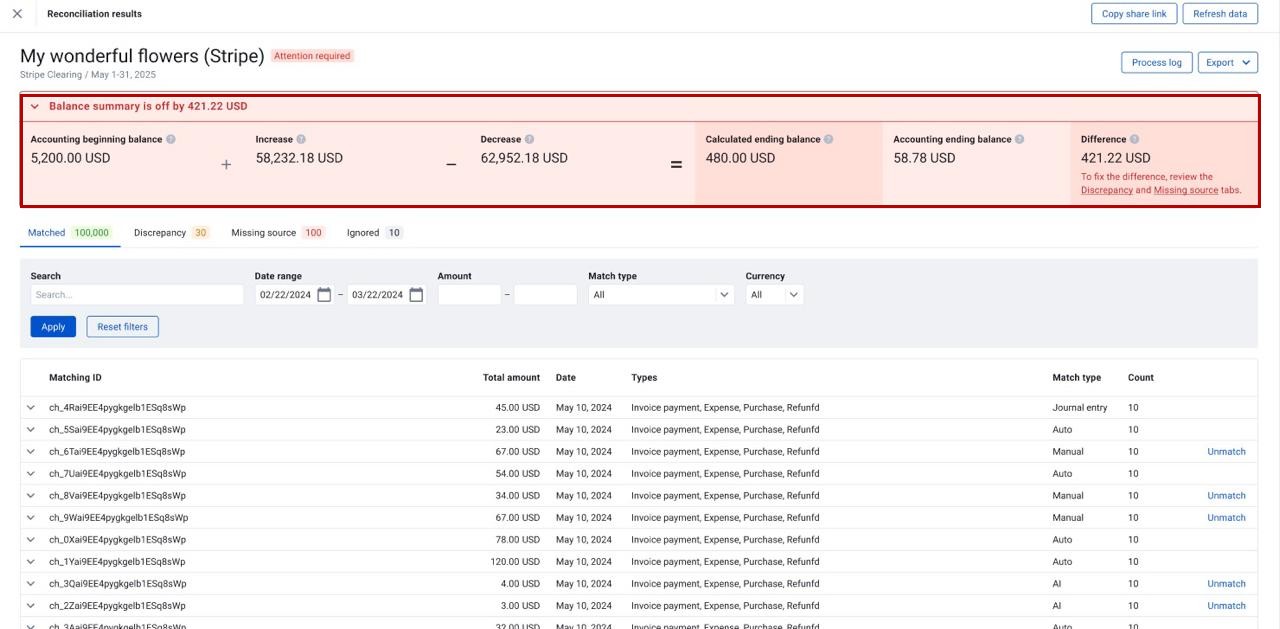
Task: Follow the Discrepancy link in the Difference note
Action: (x=1107, y=190)
